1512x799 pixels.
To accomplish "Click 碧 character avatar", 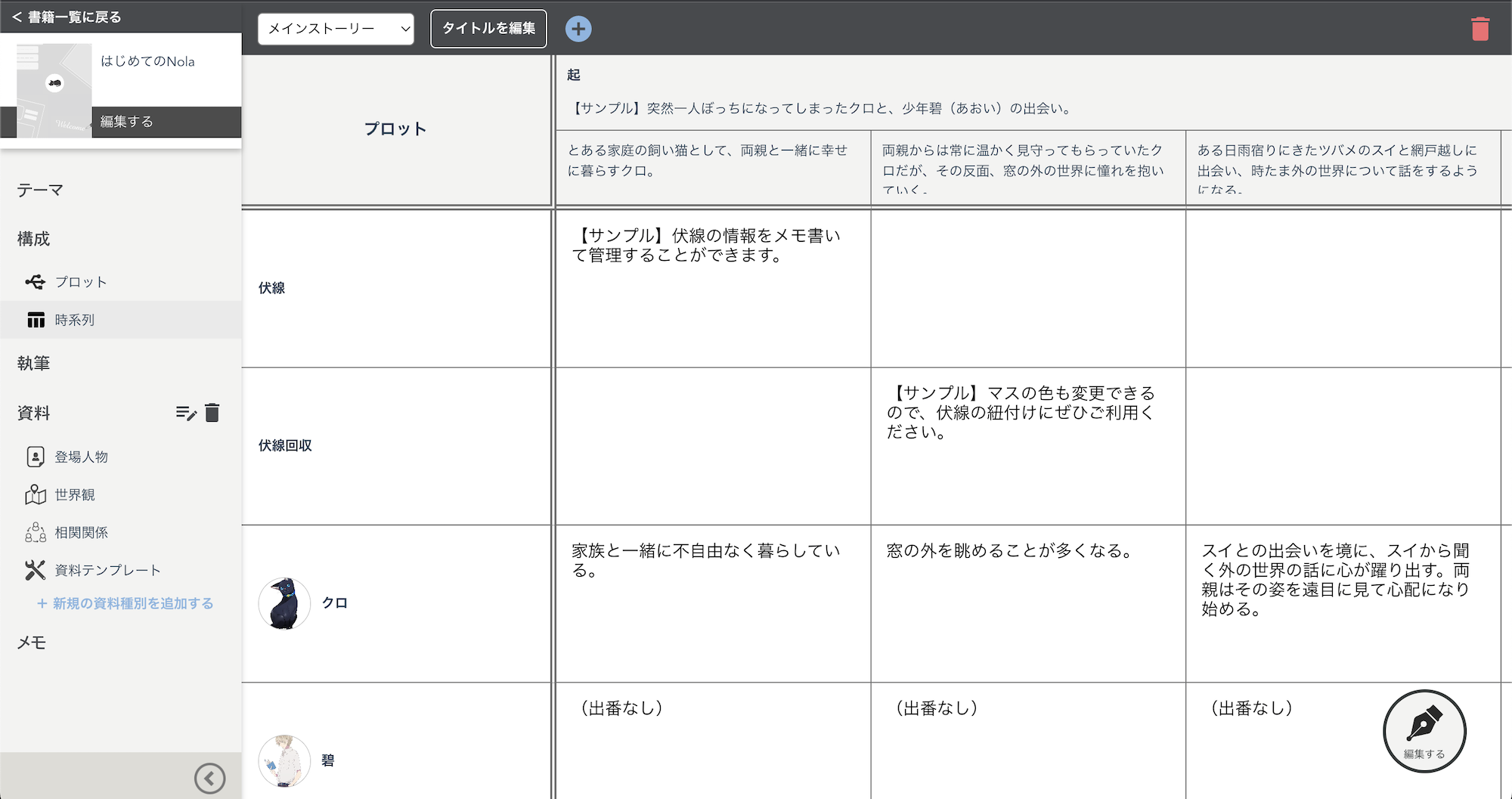I will (284, 760).
